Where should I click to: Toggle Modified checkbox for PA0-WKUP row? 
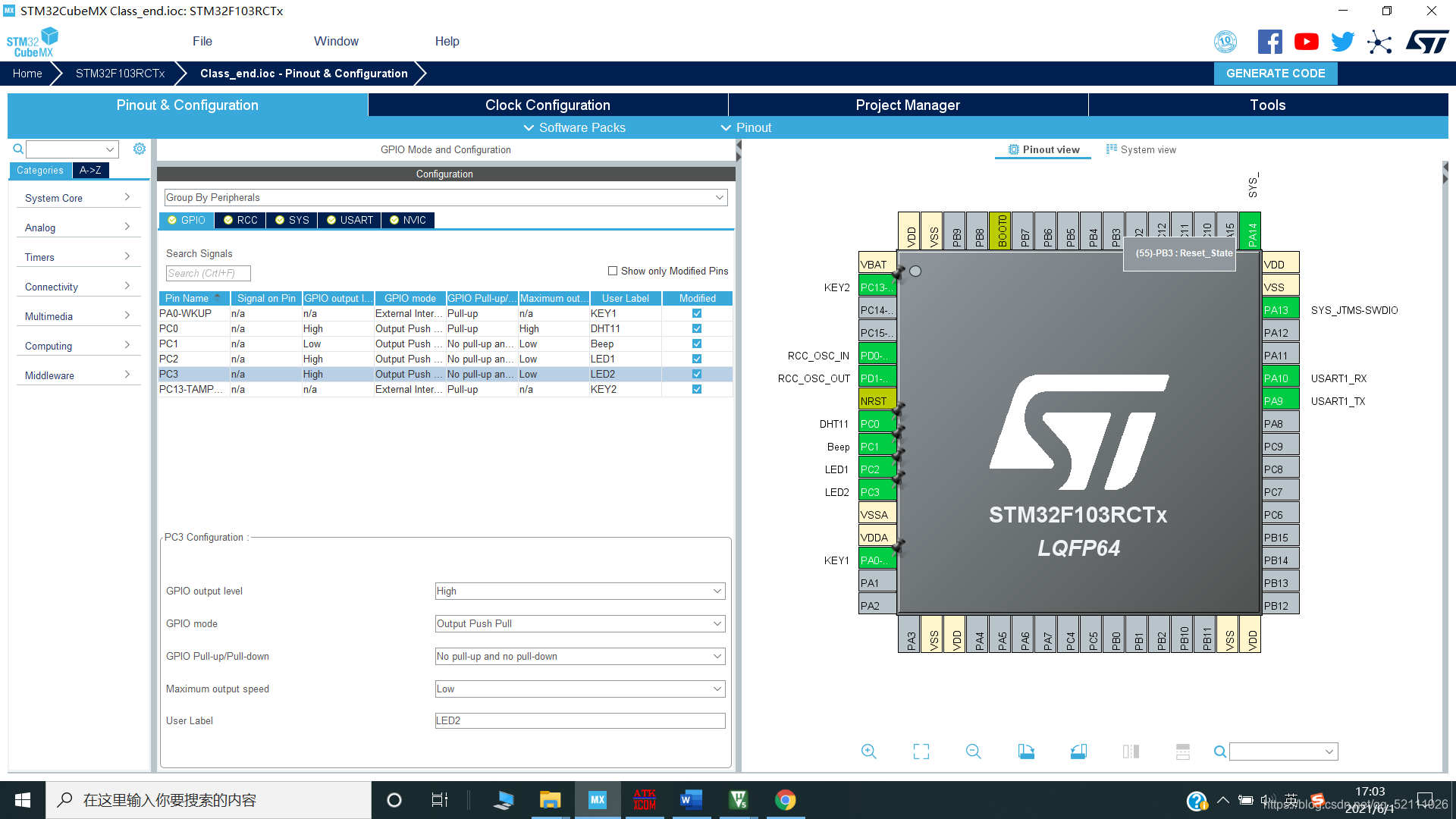click(697, 313)
